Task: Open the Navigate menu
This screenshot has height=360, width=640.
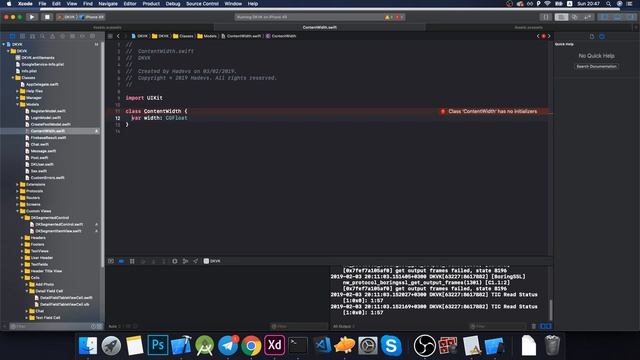Action: (108, 4)
